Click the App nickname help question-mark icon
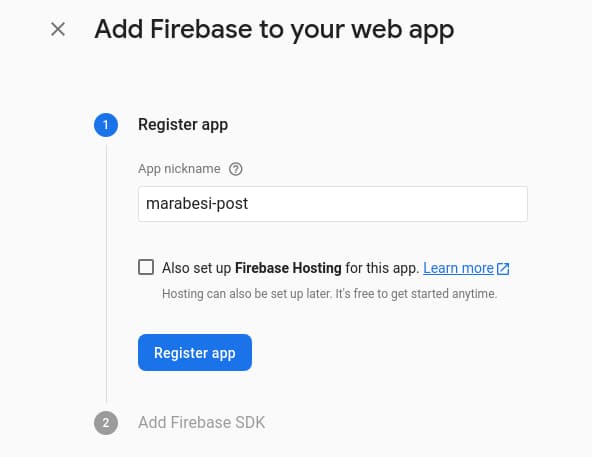Image resolution: width=592 pixels, height=457 pixels. tap(236, 169)
